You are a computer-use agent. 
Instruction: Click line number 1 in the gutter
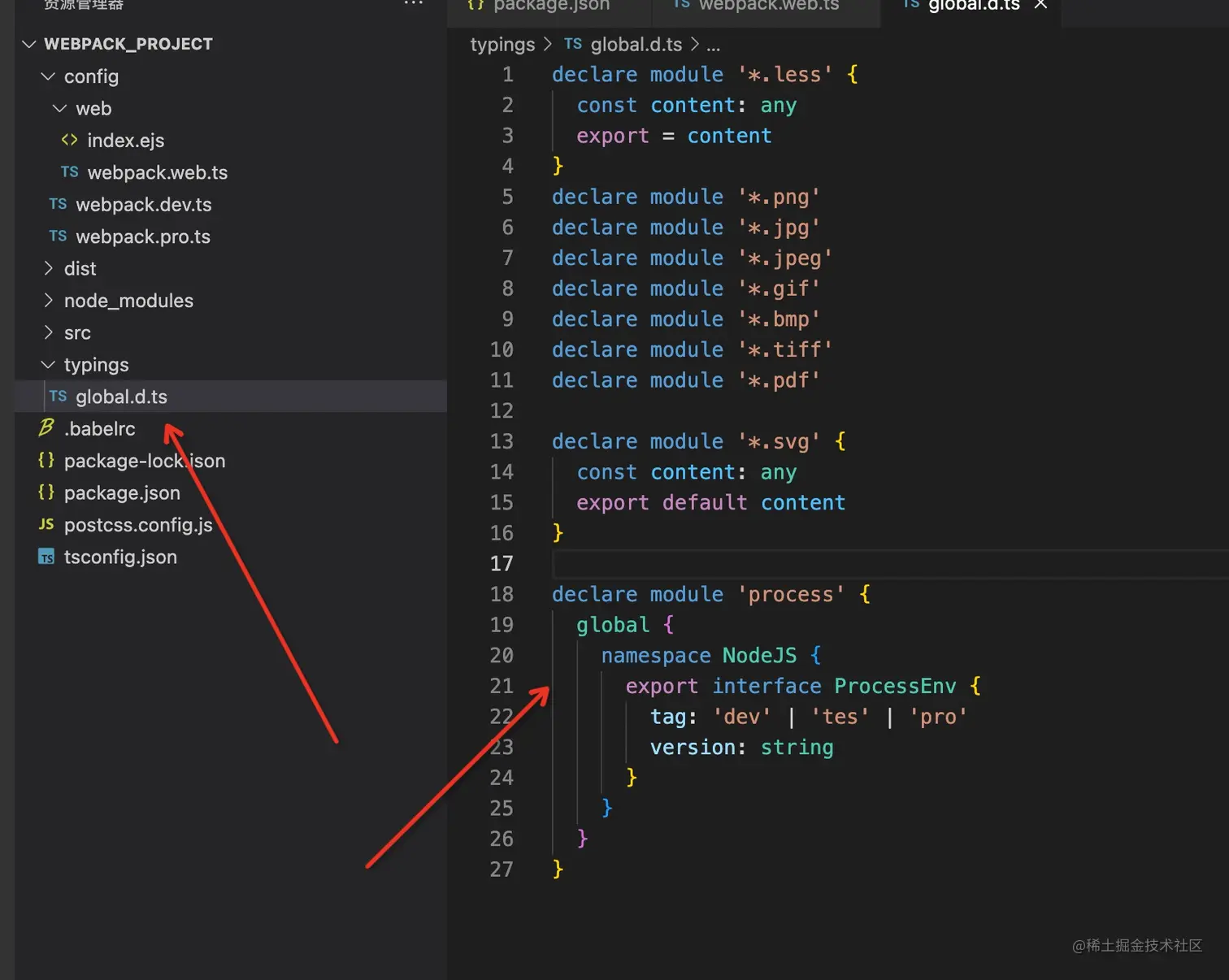pos(508,75)
